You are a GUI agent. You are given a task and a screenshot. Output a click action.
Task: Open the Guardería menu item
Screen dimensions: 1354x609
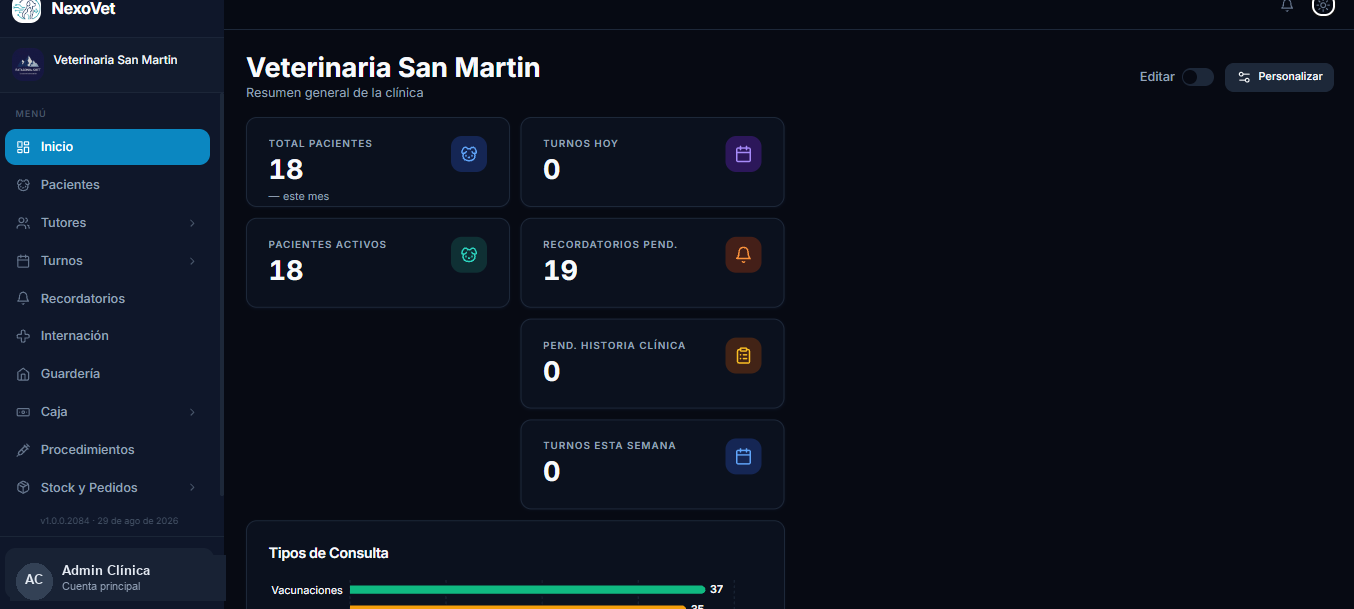coord(107,374)
